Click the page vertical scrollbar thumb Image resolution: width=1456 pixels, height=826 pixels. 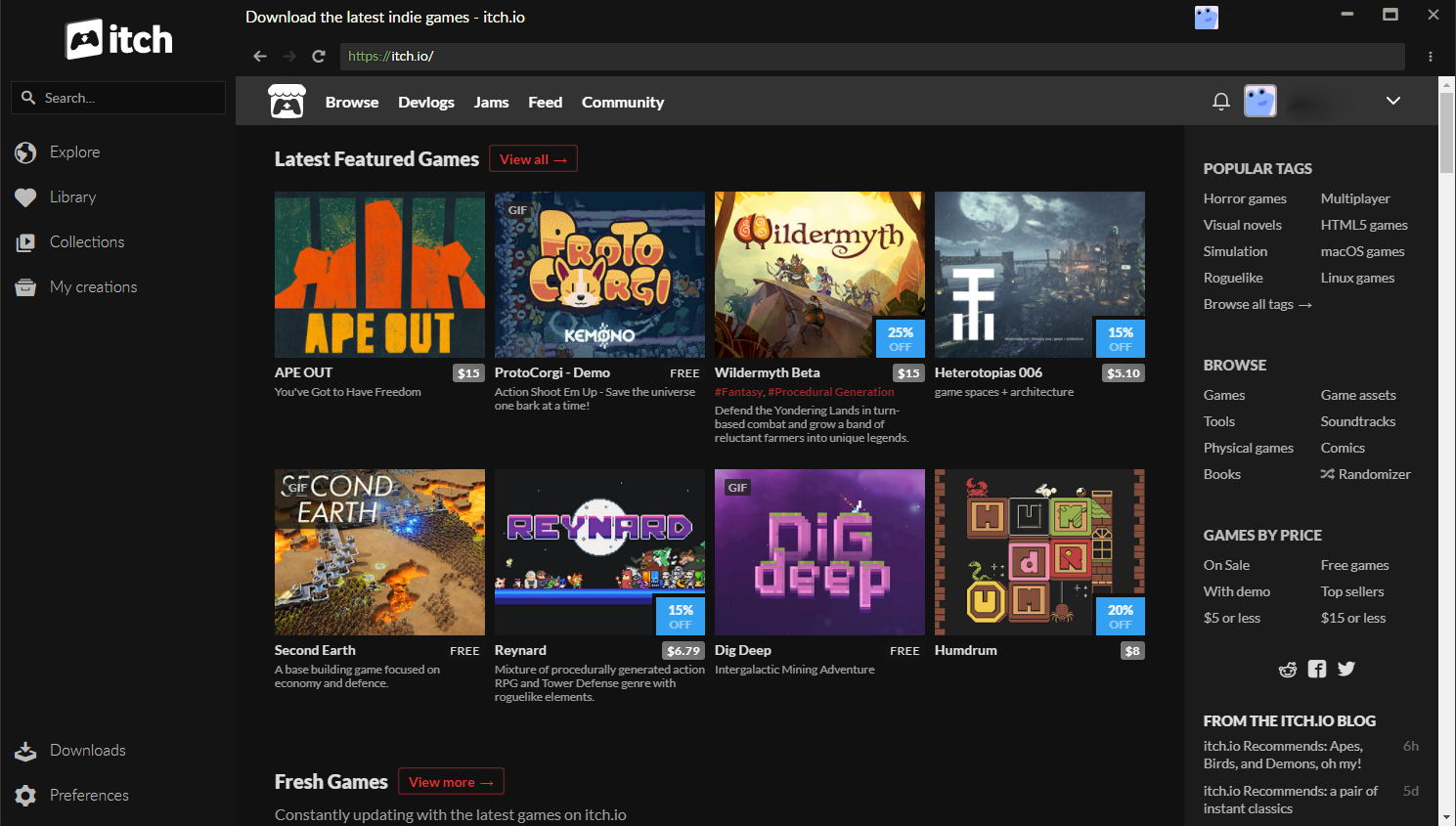[x=1446, y=134]
